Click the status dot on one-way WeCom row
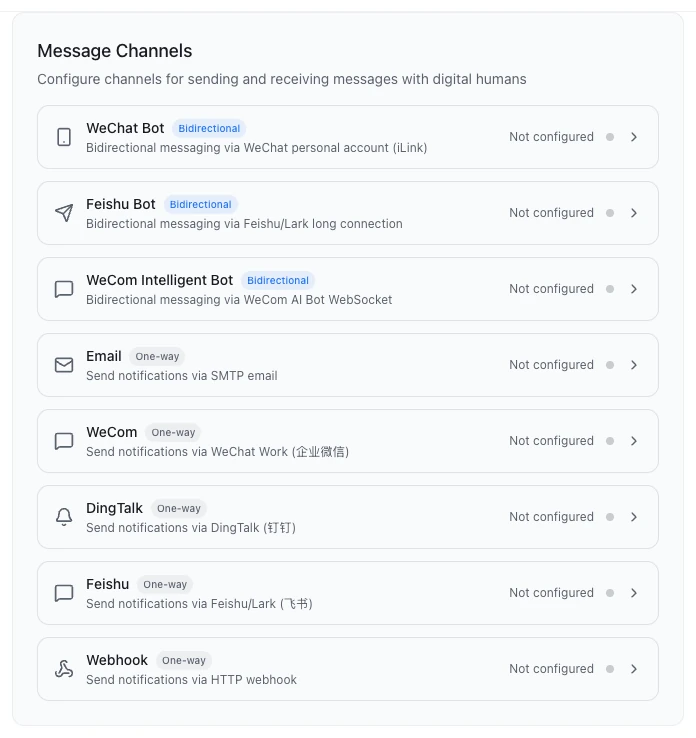This screenshot has height=738, width=696. pyautogui.click(x=610, y=441)
